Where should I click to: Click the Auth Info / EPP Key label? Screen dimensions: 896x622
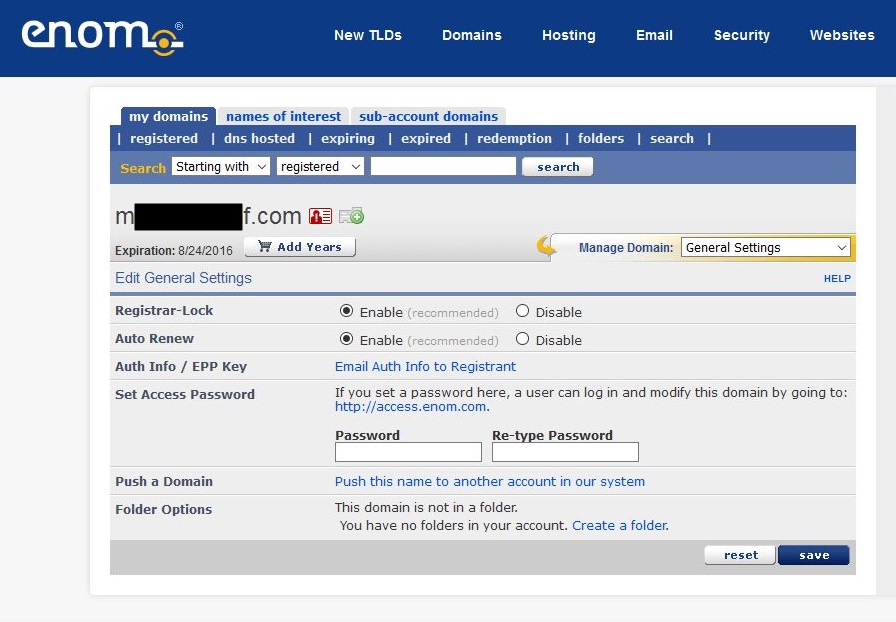click(x=181, y=366)
